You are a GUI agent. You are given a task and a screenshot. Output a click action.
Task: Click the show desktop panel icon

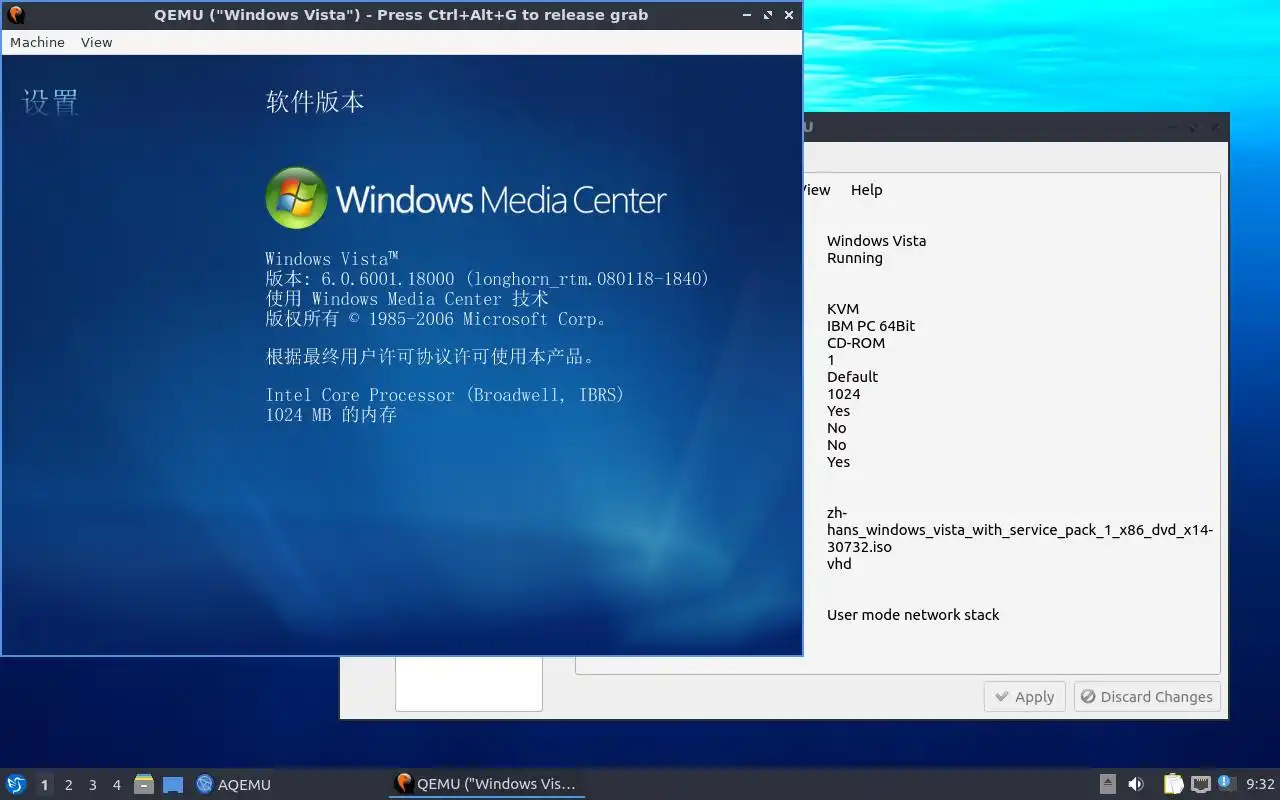pos(173,784)
